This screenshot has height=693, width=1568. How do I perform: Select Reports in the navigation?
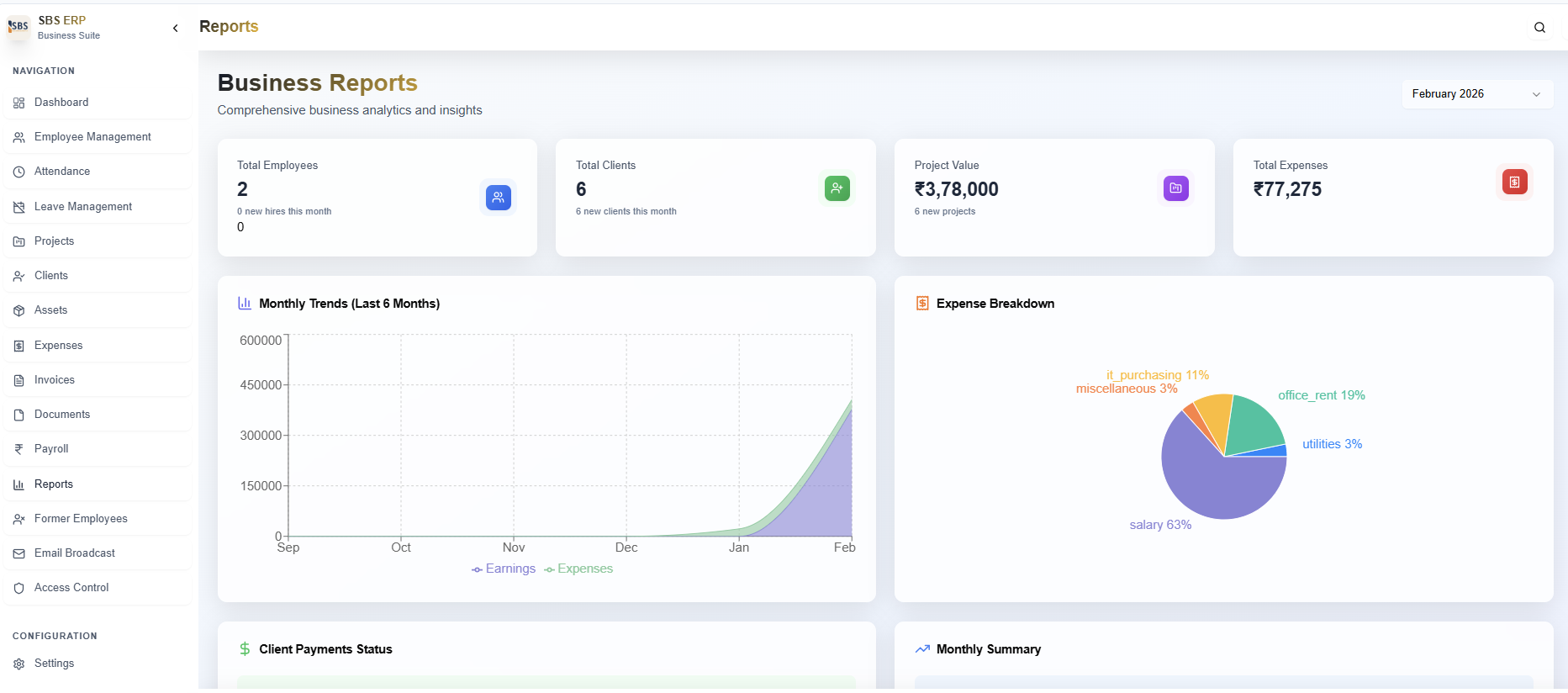pos(98,484)
